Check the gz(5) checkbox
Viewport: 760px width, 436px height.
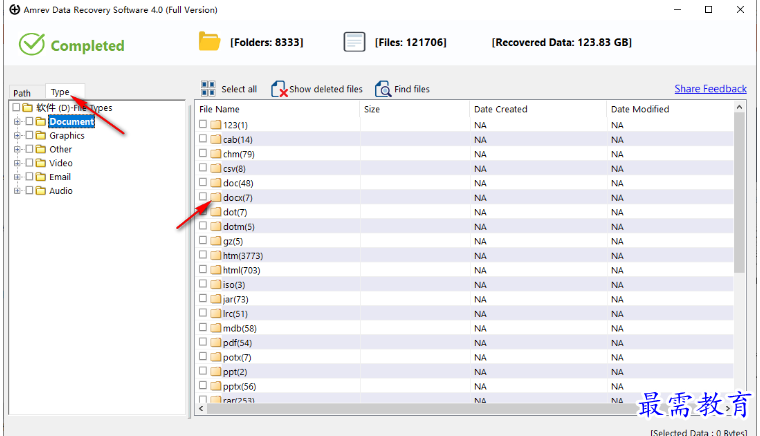pyautogui.click(x=203, y=240)
